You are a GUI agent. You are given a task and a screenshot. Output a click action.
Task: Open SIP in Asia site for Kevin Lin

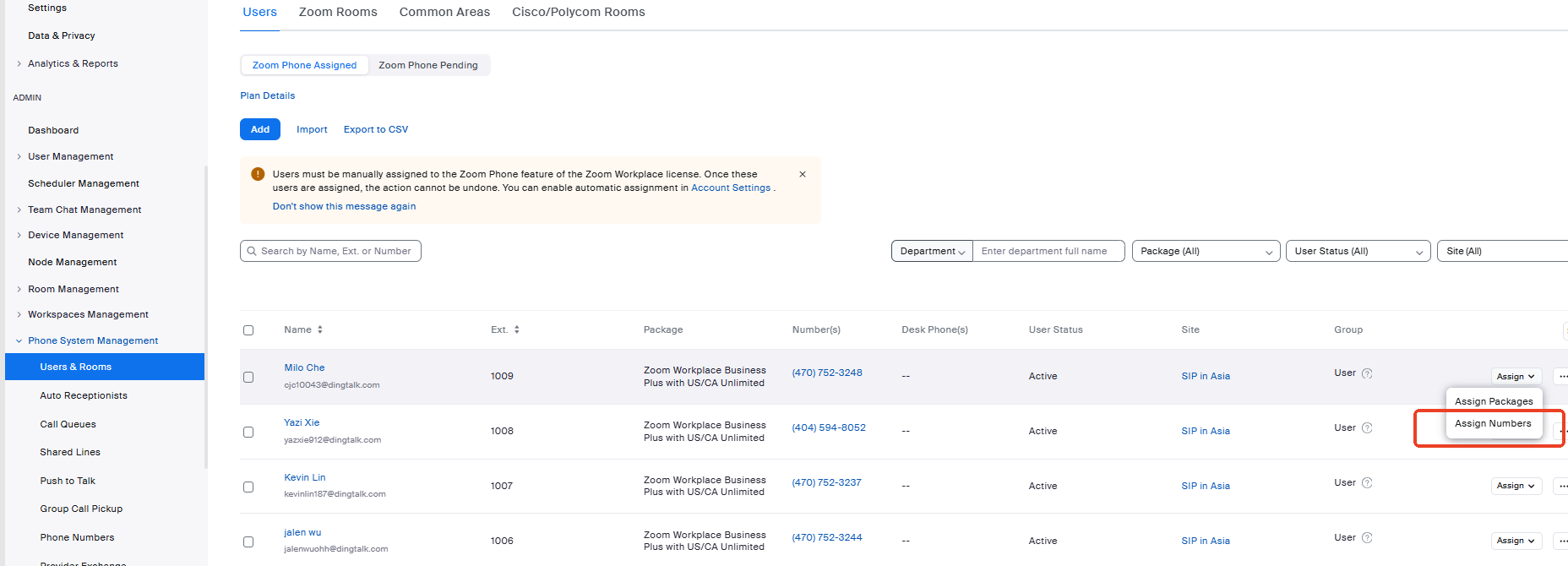[x=1206, y=486]
